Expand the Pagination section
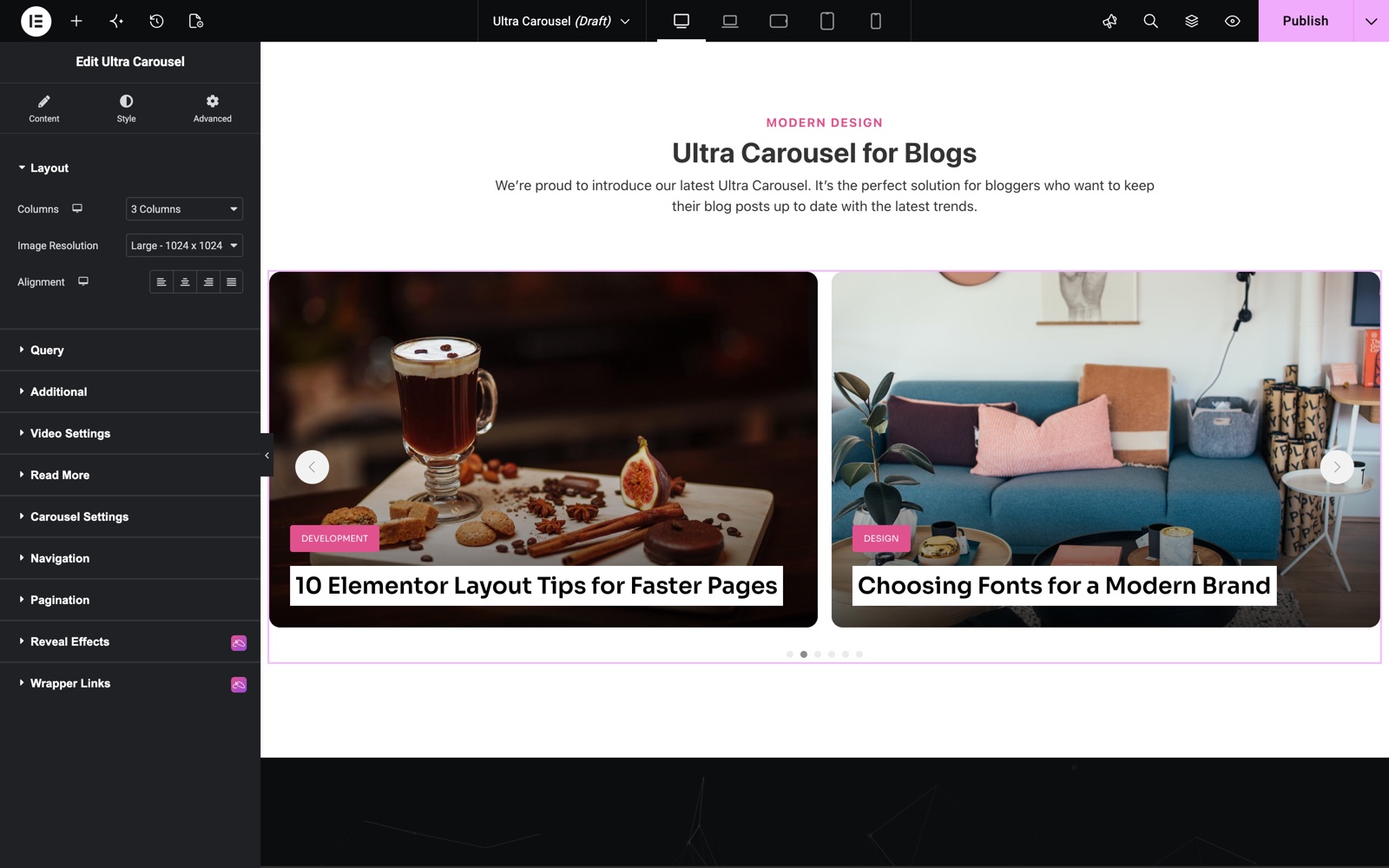The width and height of the screenshot is (1389, 868). (x=130, y=600)
